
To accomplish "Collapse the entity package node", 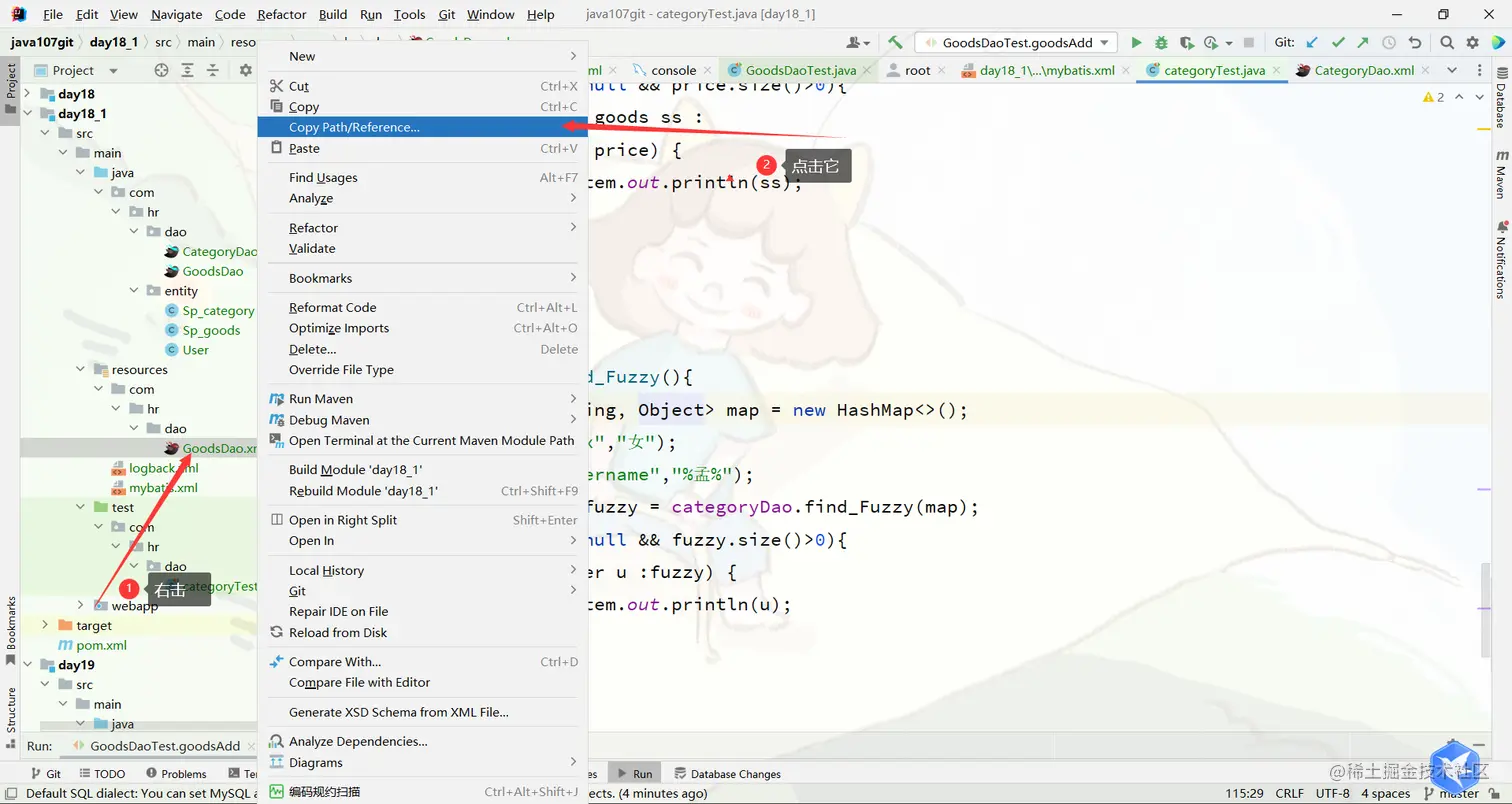I will (x=135, y=290).
